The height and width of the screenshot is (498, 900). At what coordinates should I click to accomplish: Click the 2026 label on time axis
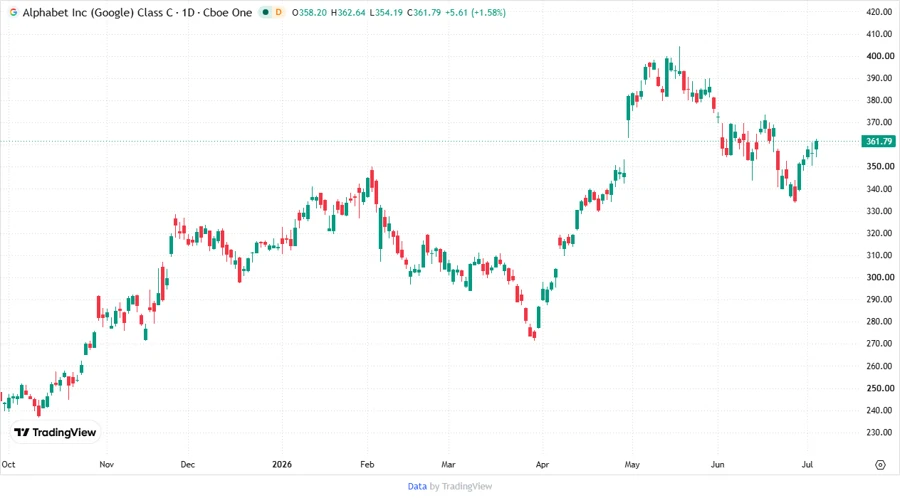point(282,464)
